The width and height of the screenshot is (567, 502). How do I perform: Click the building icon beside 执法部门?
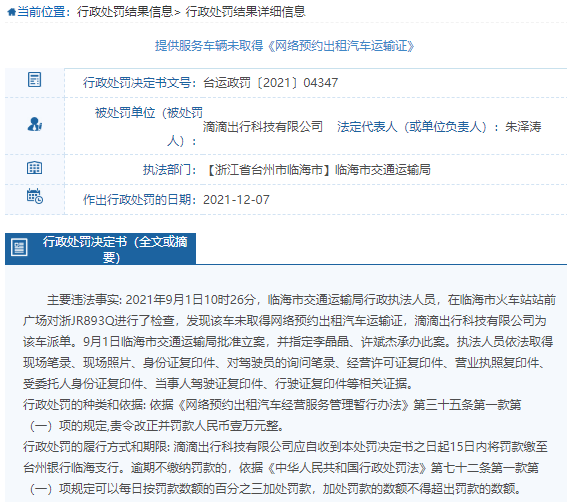tap(35, 168)
